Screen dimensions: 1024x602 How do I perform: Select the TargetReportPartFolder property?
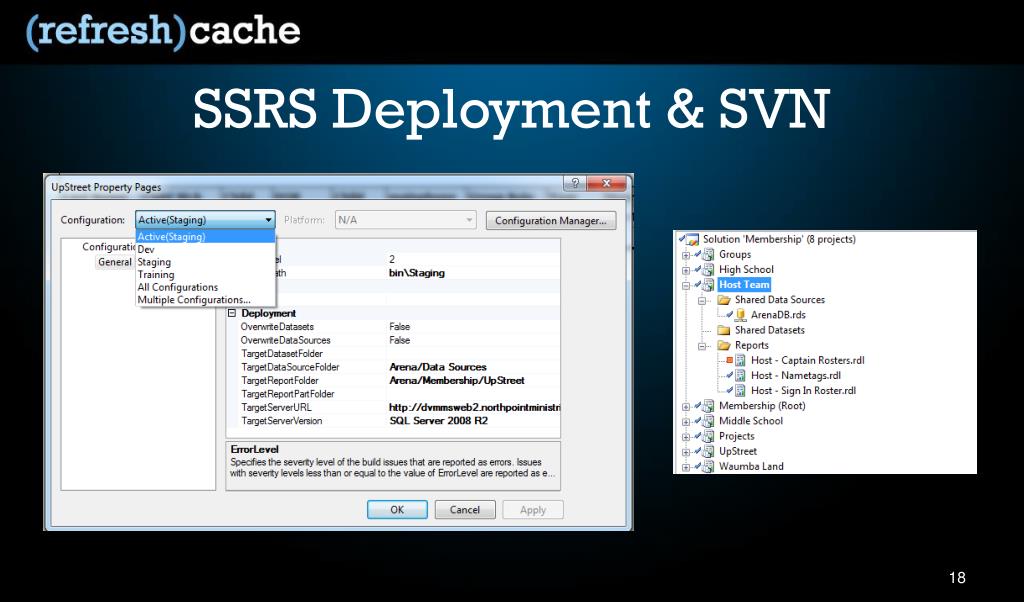click(x=287, y=394)
